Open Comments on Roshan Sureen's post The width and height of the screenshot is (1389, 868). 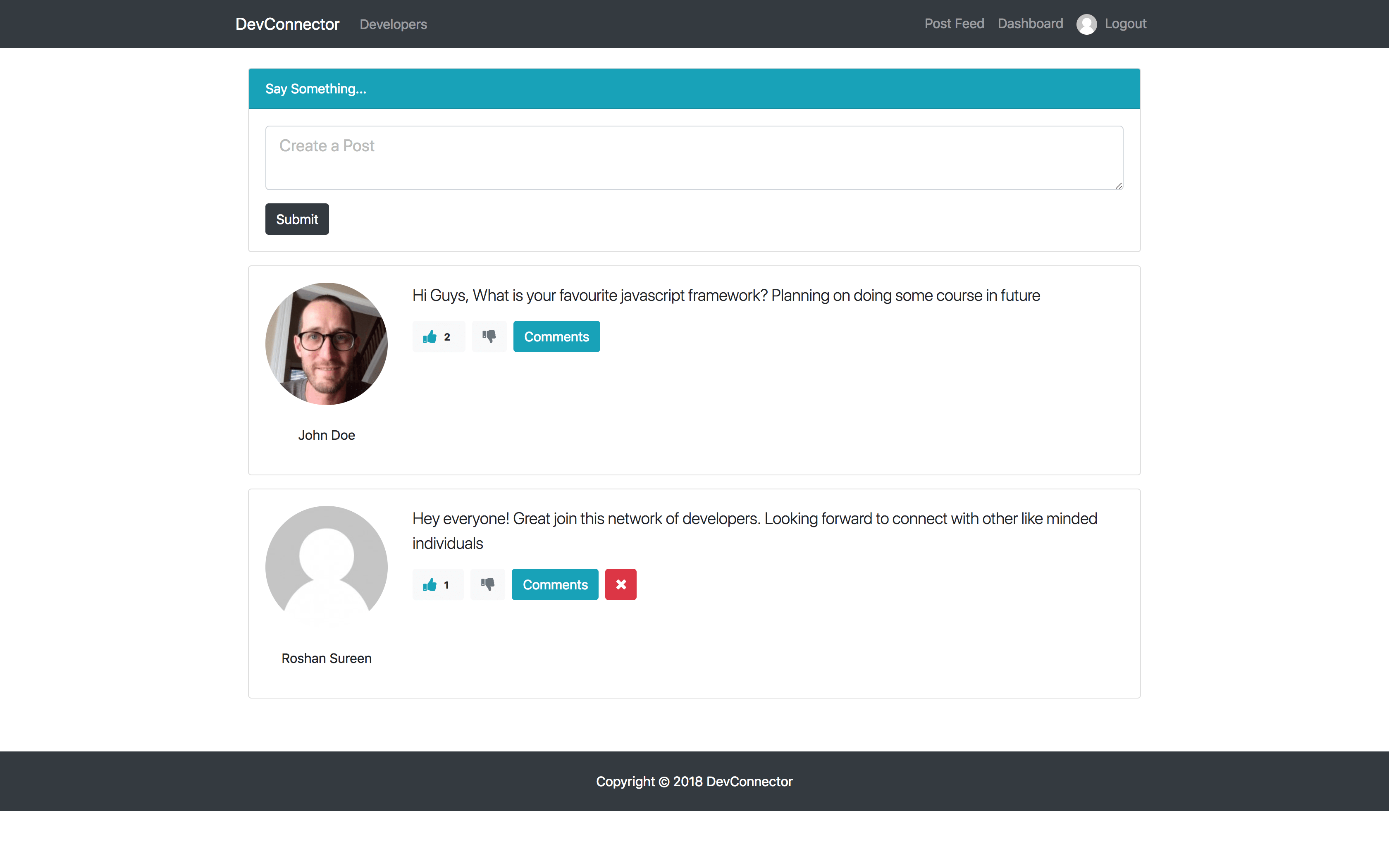pos(554,584)
